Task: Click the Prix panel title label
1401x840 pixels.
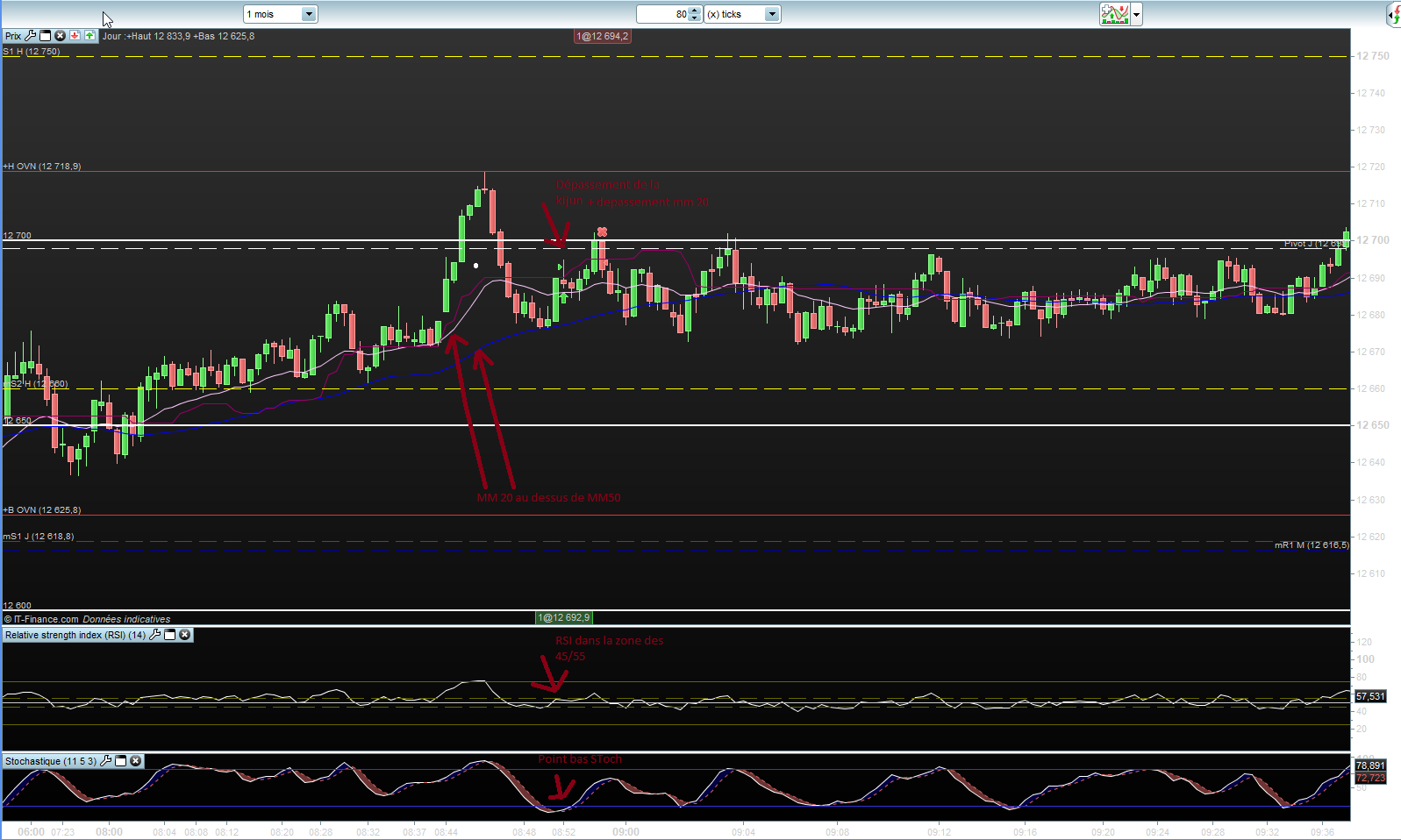Action: (x=13, y=36)
